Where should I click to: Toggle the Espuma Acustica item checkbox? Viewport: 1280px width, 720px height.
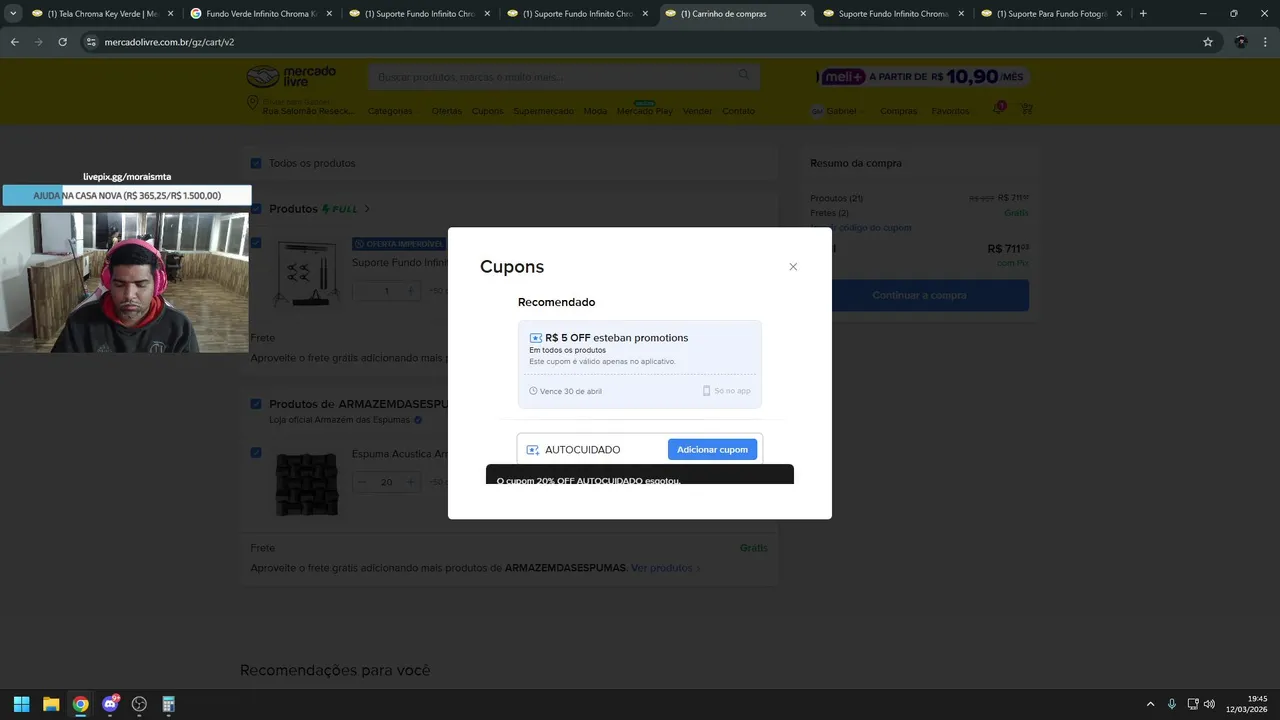(256, 453)
